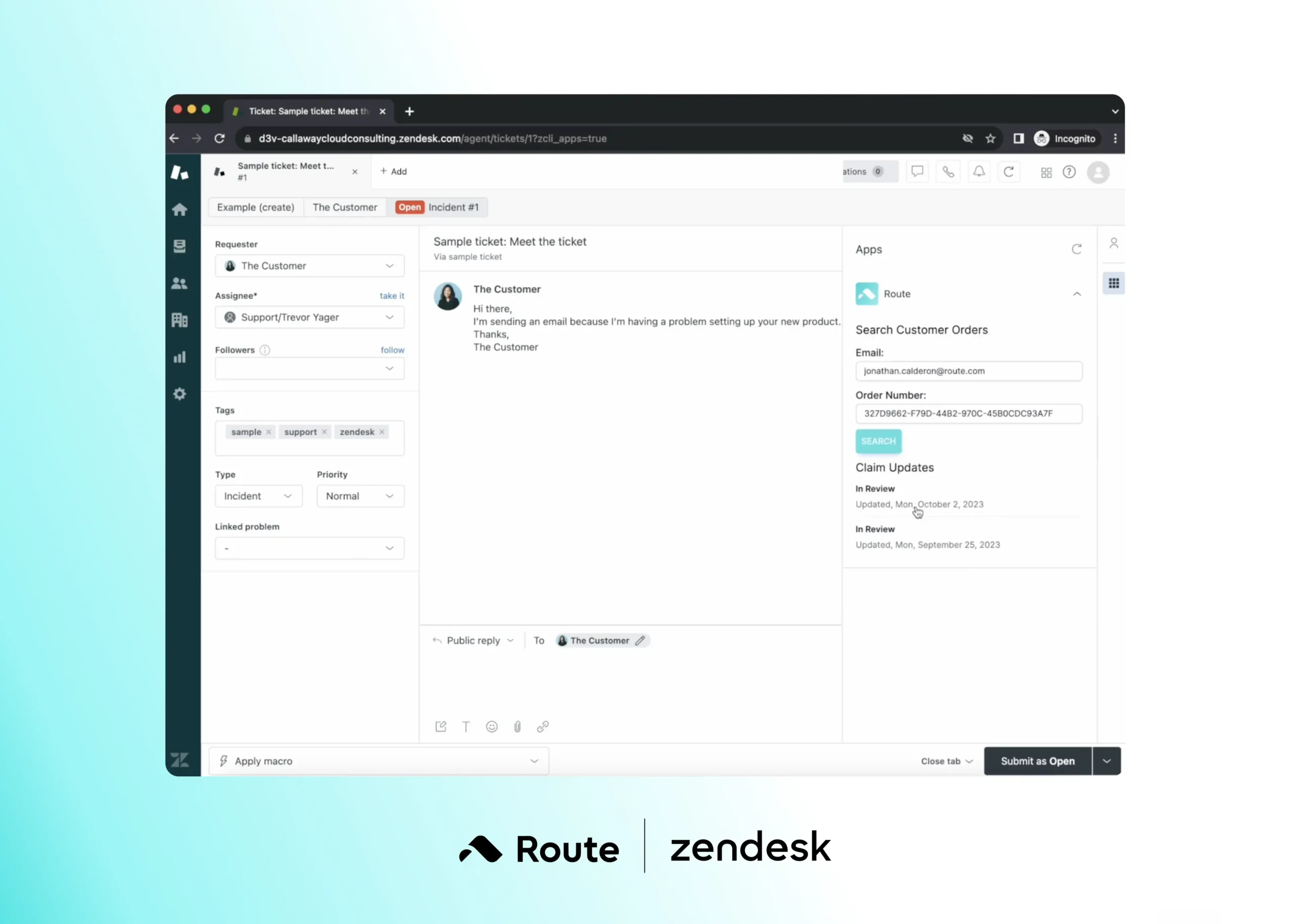
Task: Open the Linked problem dropdown
Action: [310, 548]
